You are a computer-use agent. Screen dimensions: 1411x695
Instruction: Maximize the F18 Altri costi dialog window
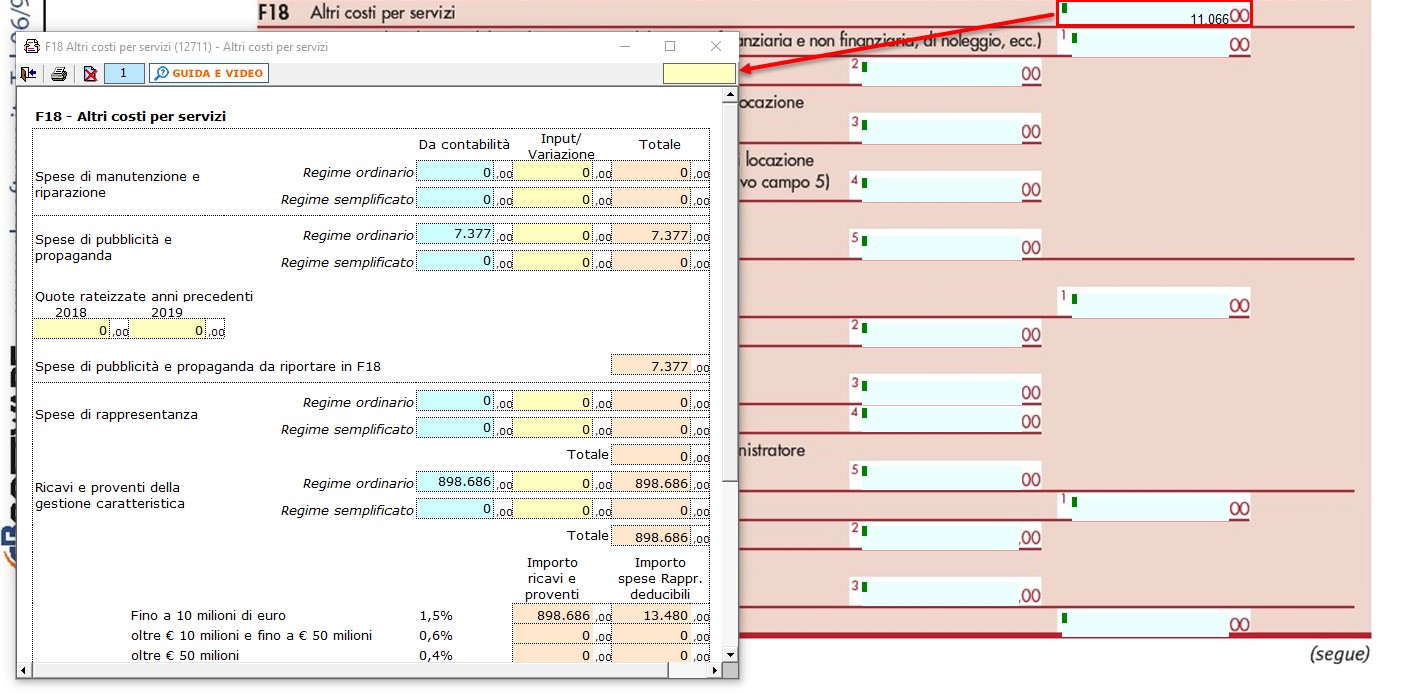[670, 46]
